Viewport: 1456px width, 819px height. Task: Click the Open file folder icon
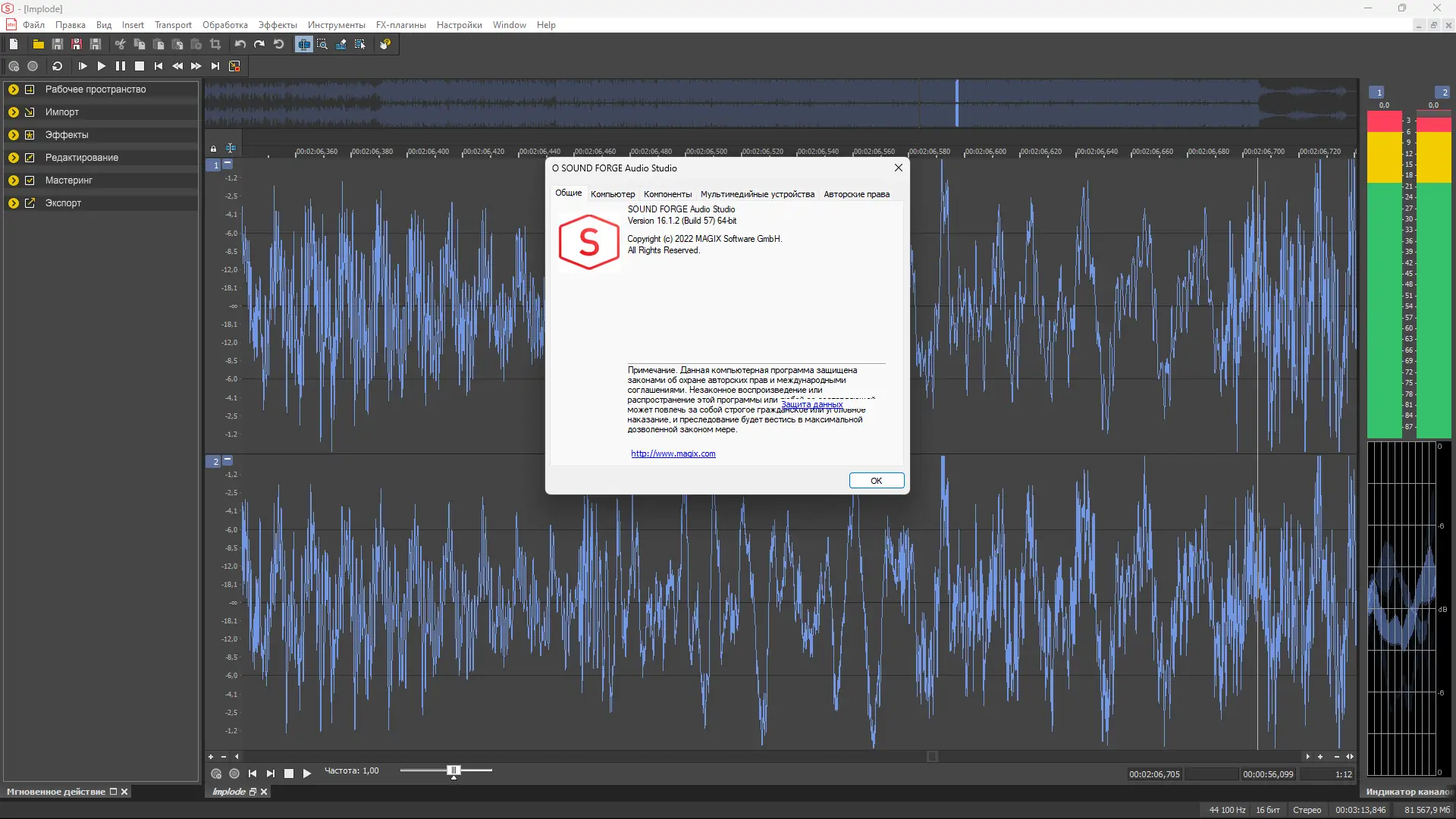pyautogui.click(x=38, y=45)
